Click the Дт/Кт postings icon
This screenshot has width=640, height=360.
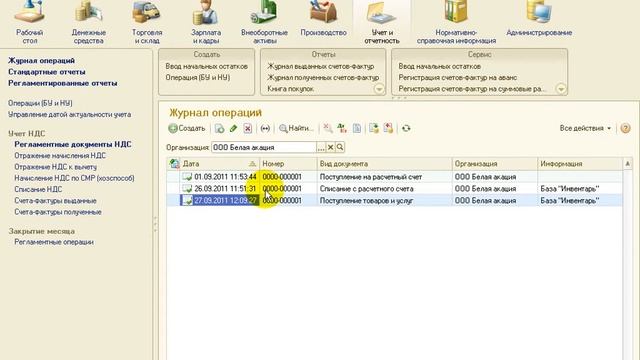click(x=342, y=129)
